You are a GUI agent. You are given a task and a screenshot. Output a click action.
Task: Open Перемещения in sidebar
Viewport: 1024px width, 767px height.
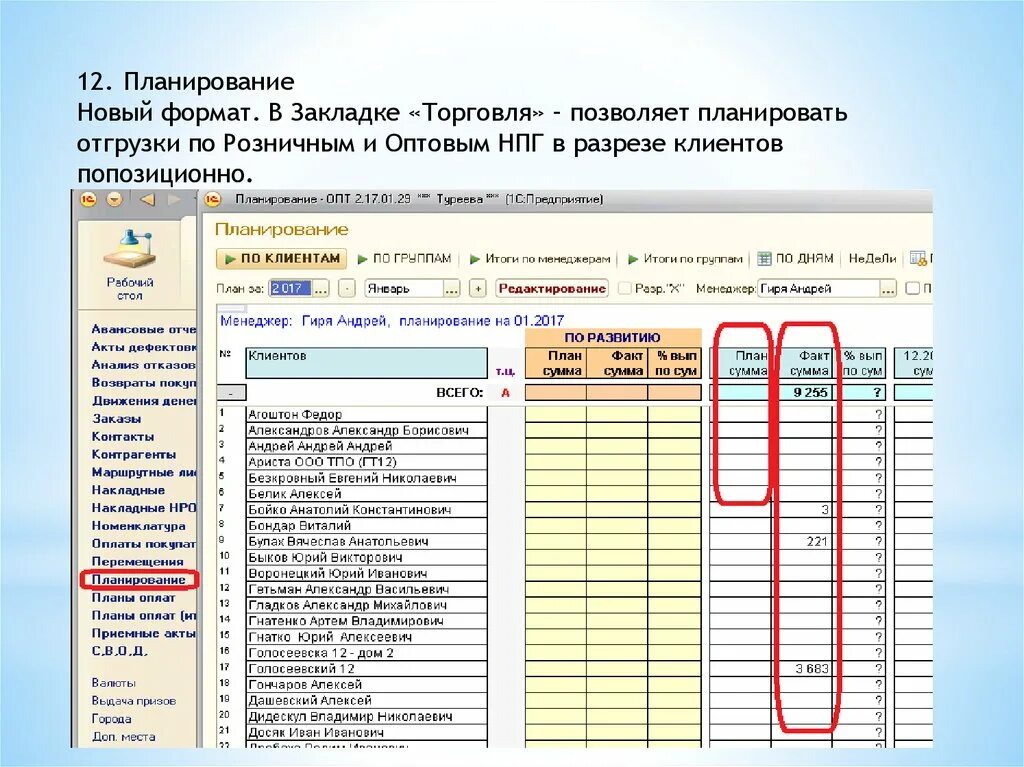pyautogui.click(x=137, y=562)
